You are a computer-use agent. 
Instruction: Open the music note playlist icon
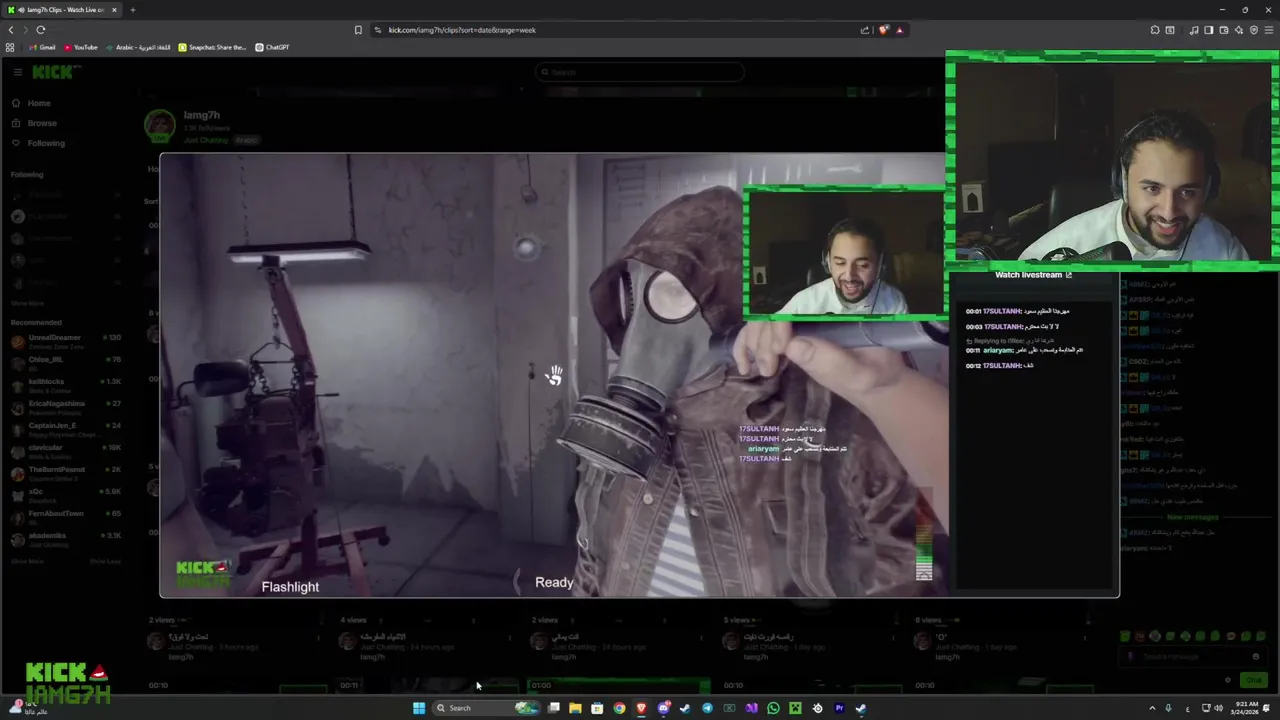pyautogui.click(x=1194, y=30)
